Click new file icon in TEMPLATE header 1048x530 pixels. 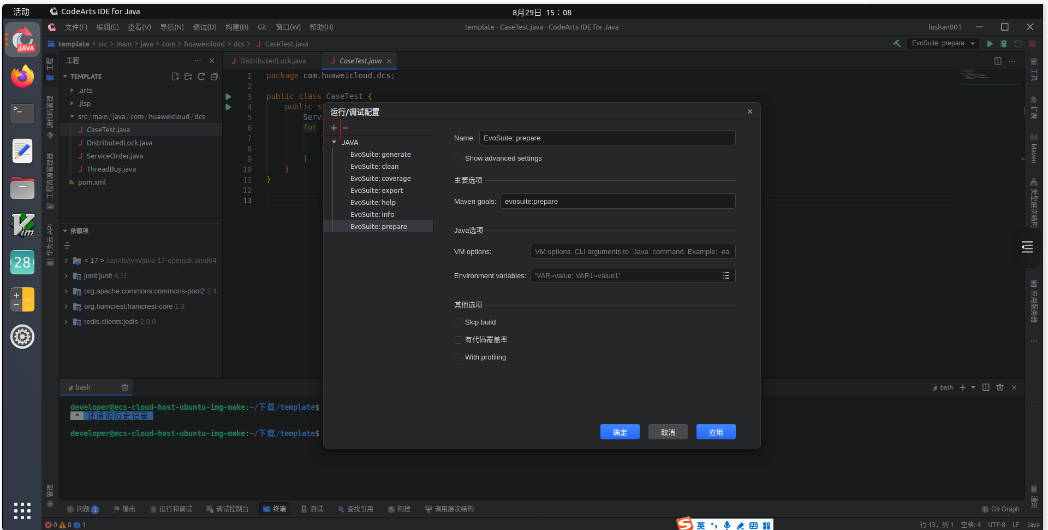(x=175, y=76)
